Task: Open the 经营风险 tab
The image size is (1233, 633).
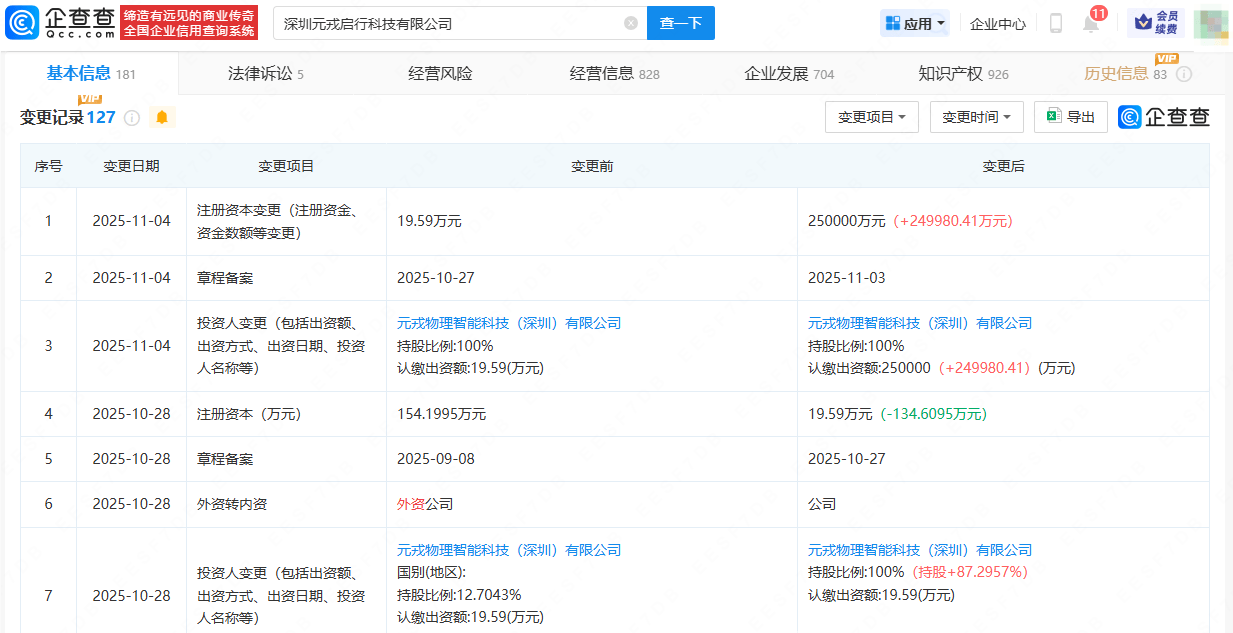Action: pyautogui.click(x=440, y=74)
